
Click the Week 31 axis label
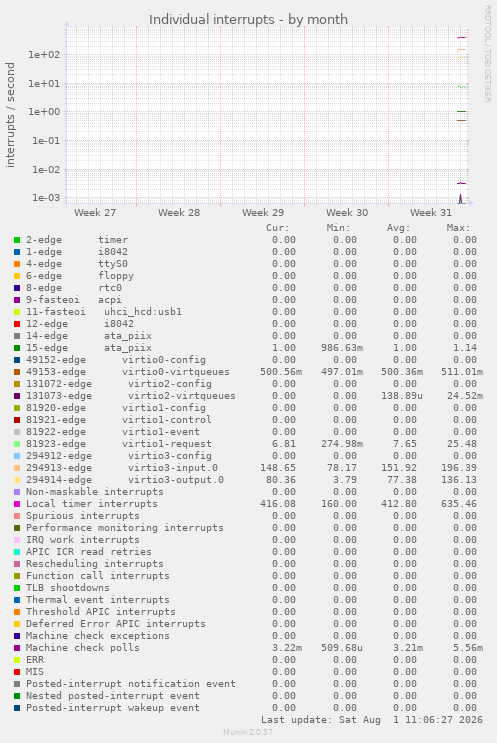(431, 212)
